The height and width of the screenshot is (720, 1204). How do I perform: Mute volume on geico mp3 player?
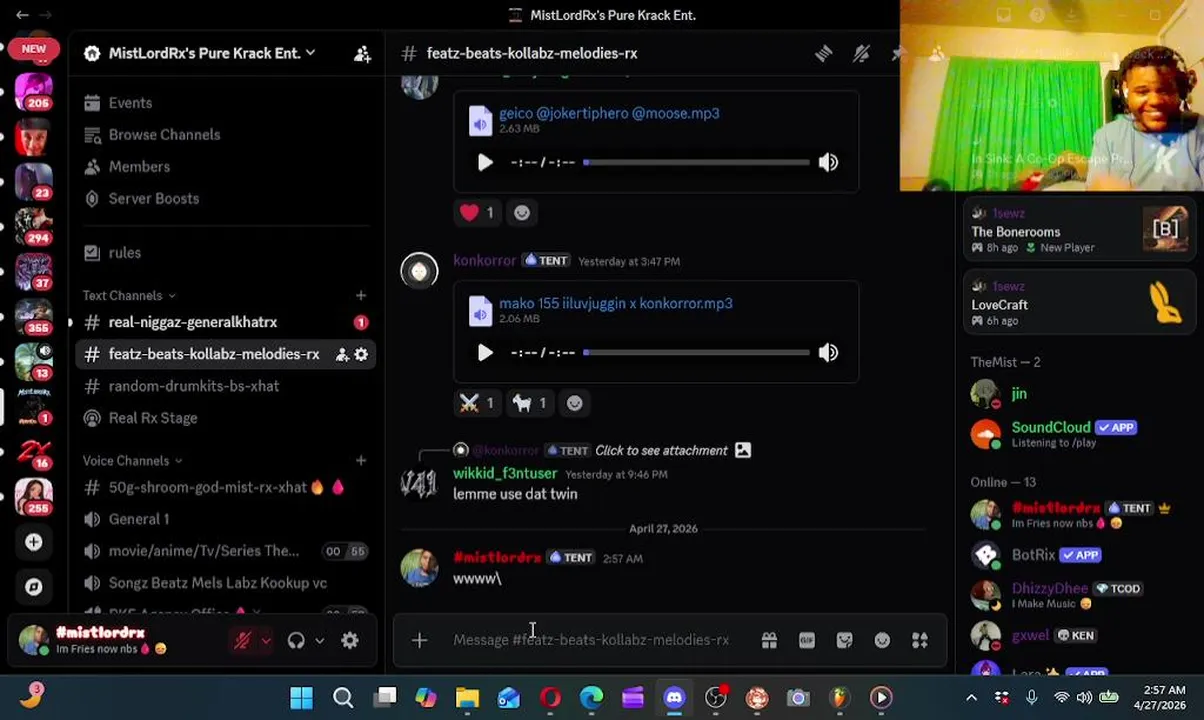point(828,162)
